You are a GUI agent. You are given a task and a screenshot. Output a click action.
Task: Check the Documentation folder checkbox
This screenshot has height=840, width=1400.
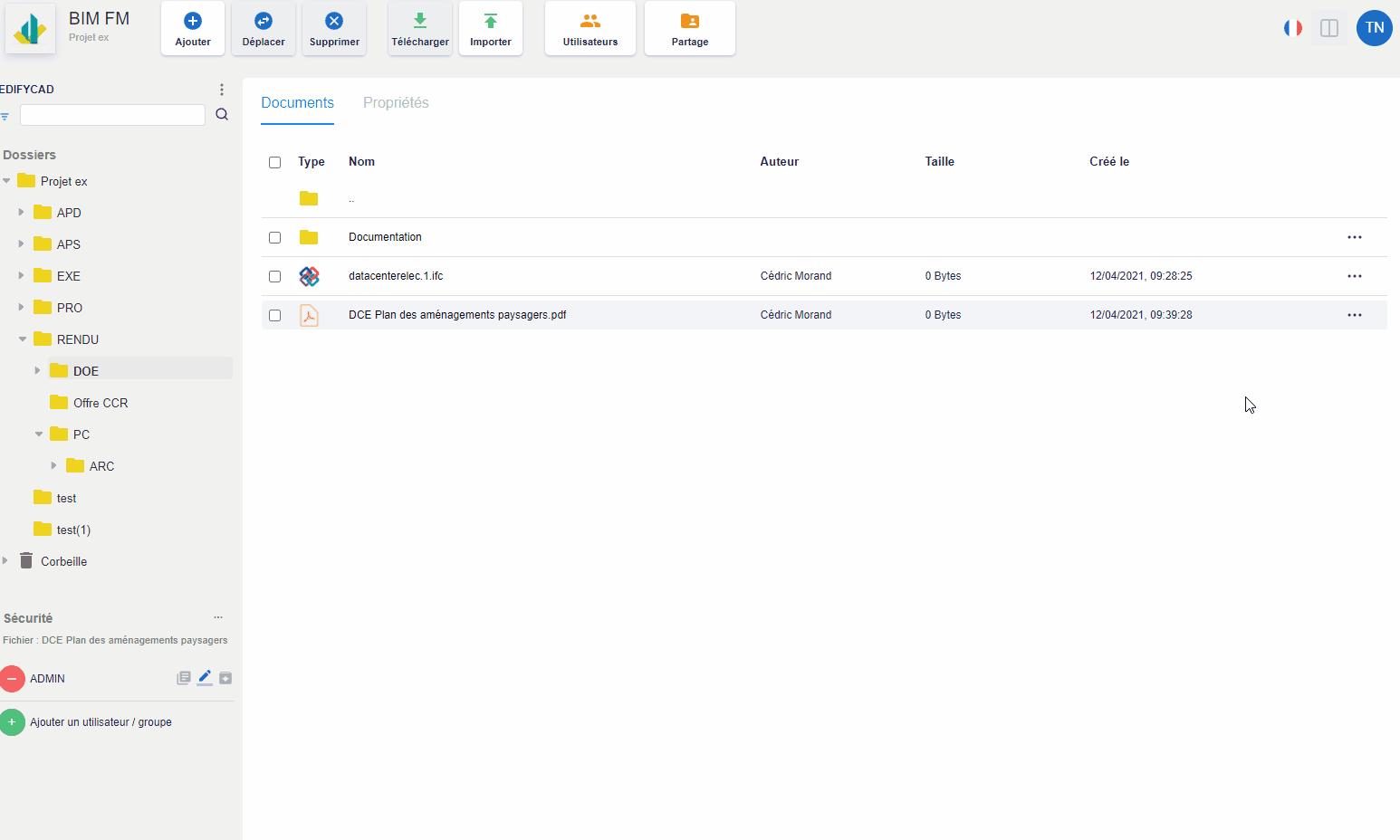click(274, 237)
